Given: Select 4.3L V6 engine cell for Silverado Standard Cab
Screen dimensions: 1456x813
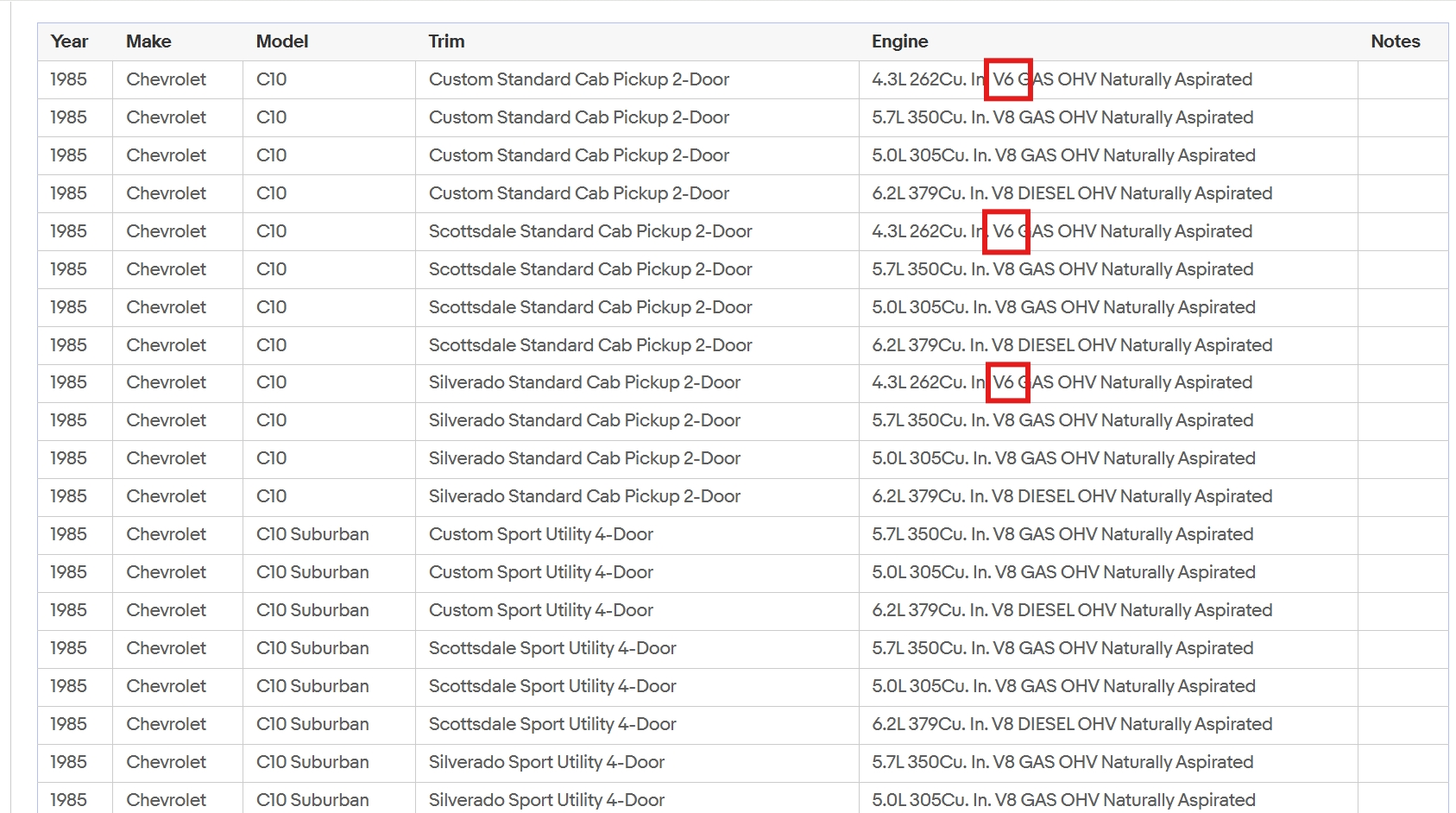Looking at the screenshot, I should pos(1108,382).
